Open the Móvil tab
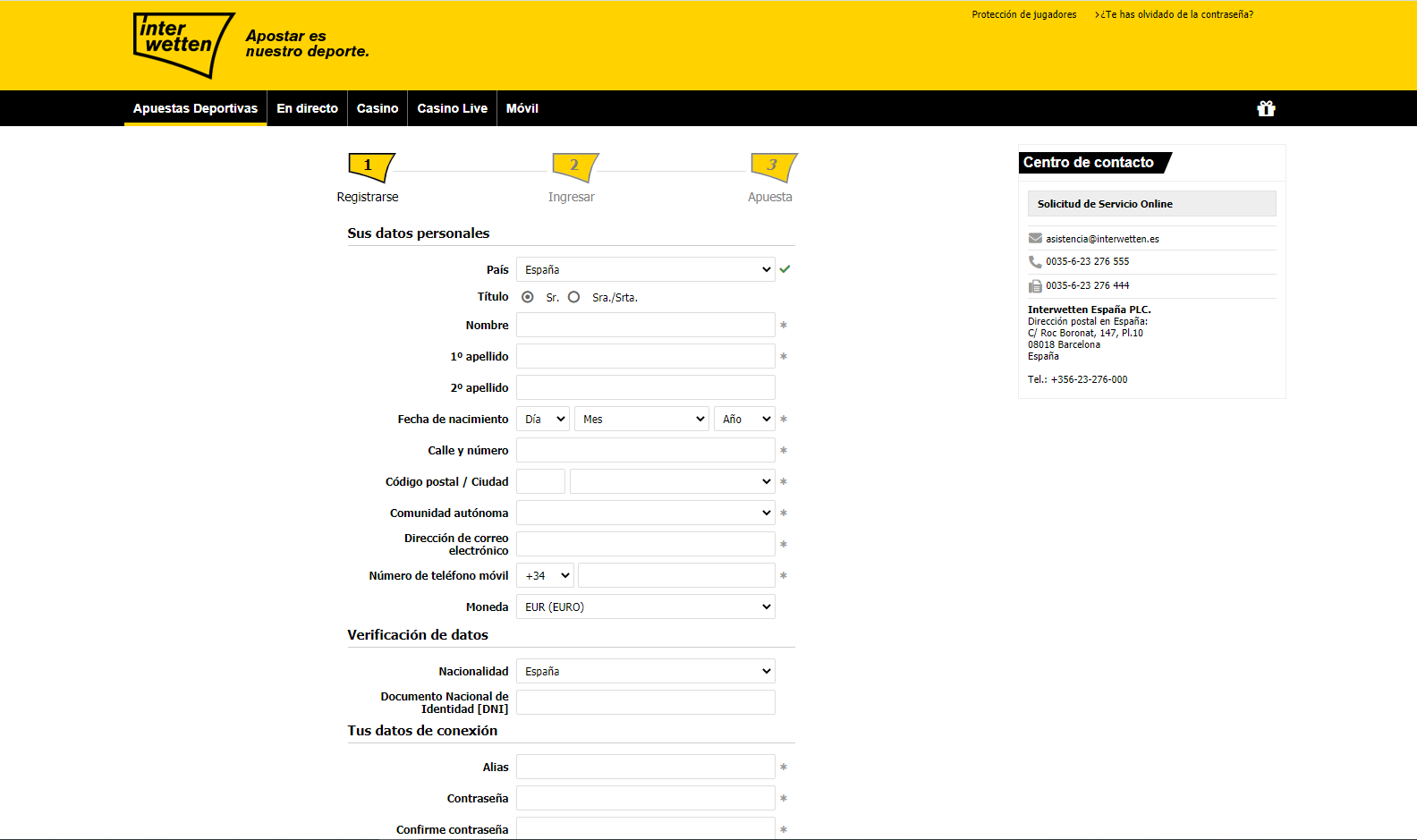 tap(522, 108)
